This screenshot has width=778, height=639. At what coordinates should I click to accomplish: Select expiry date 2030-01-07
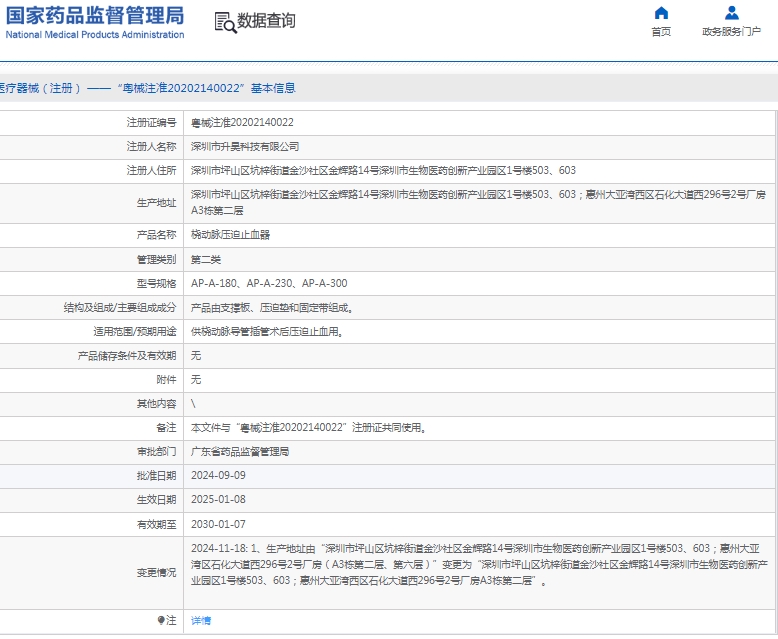(x=218, y=524)
